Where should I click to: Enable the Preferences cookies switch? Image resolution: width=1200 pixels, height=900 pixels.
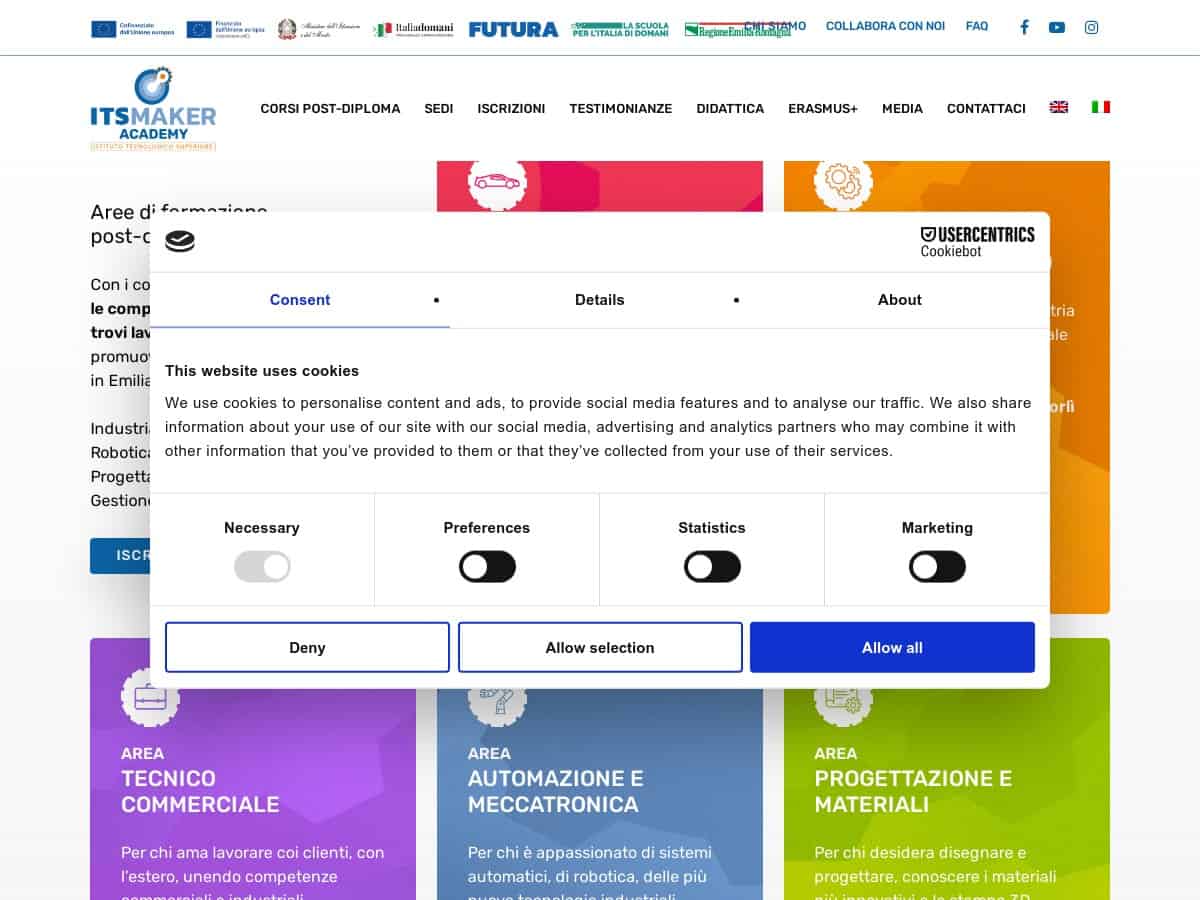pos(487,567)
